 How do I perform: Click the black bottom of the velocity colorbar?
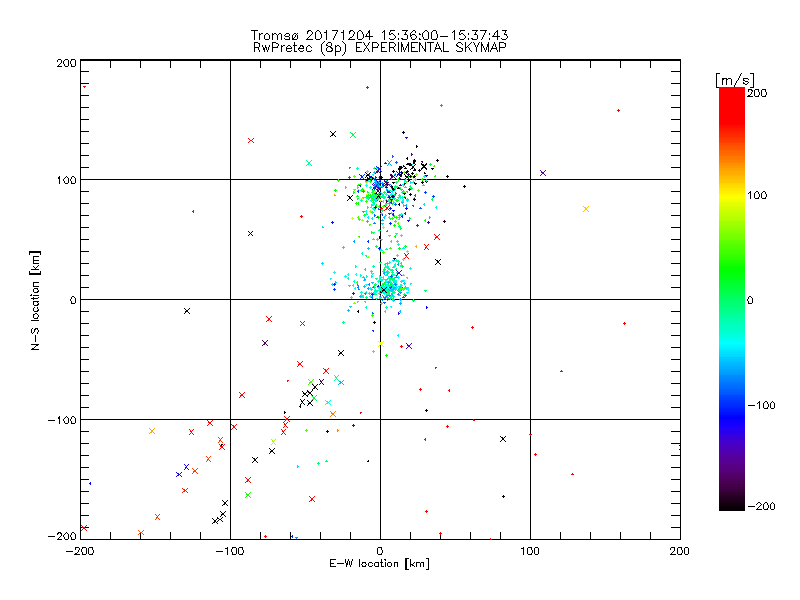point(732,504)
